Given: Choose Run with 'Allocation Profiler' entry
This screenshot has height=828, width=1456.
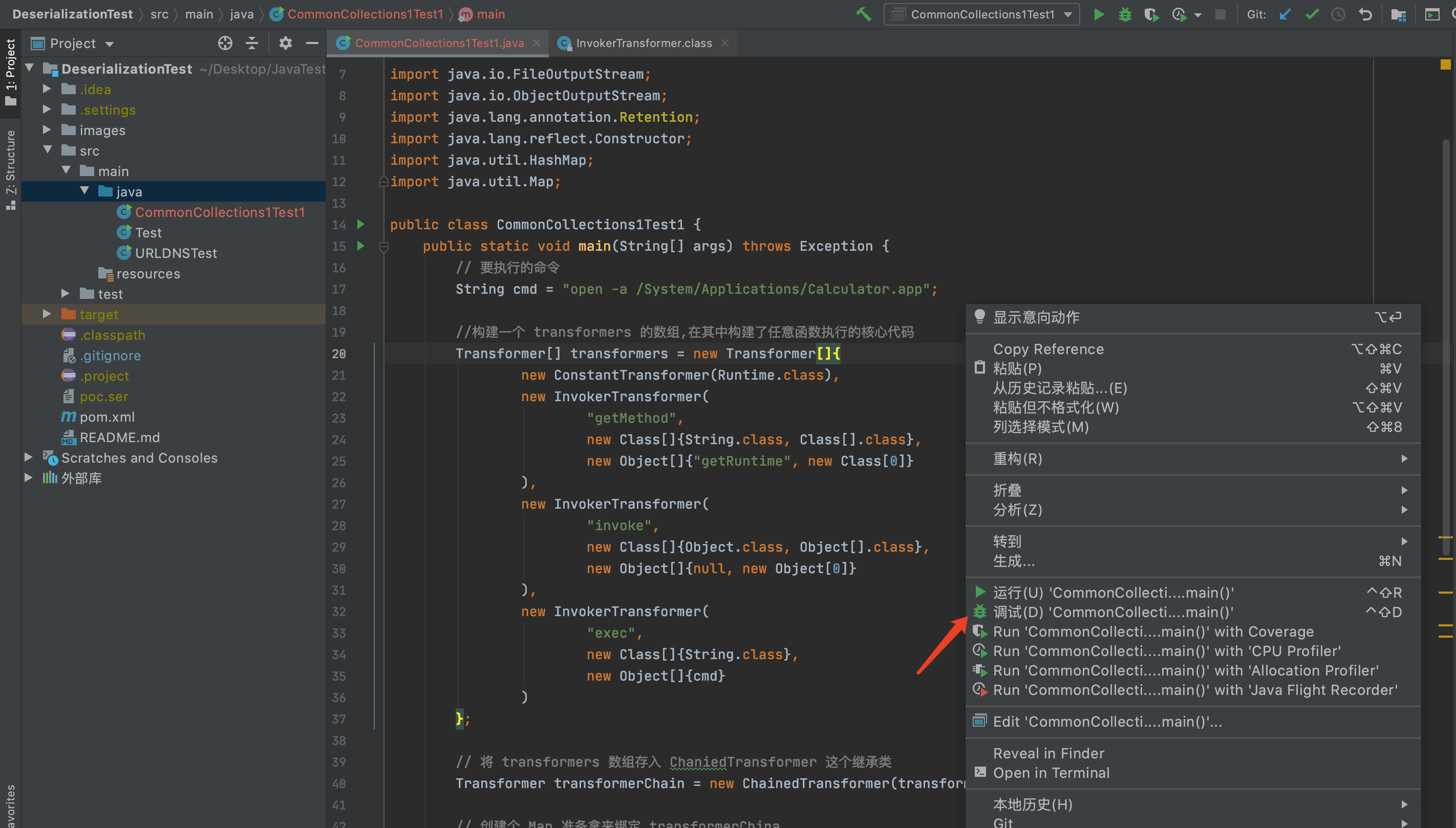Looking at the screenshot, I should tap(1193, 670).
